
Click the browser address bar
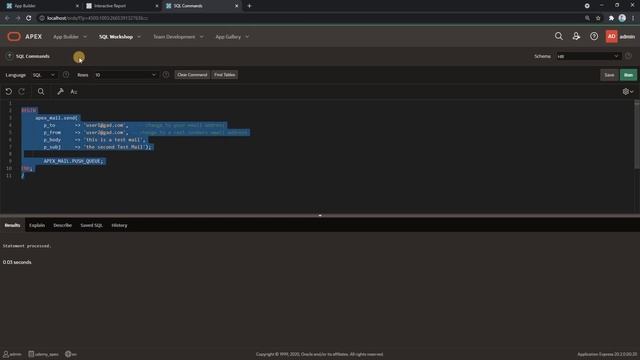coord(310,18)
